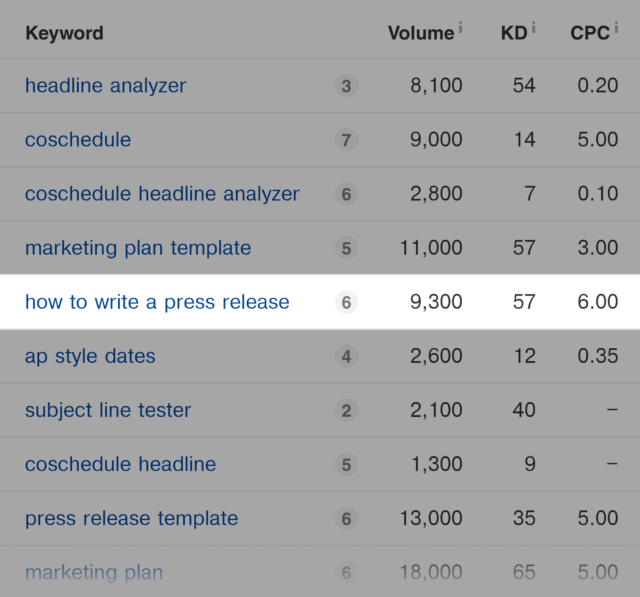This screenshot has height=597, width=640.
Task: Select volume value 8,100
Action: (x=436, y=86)
